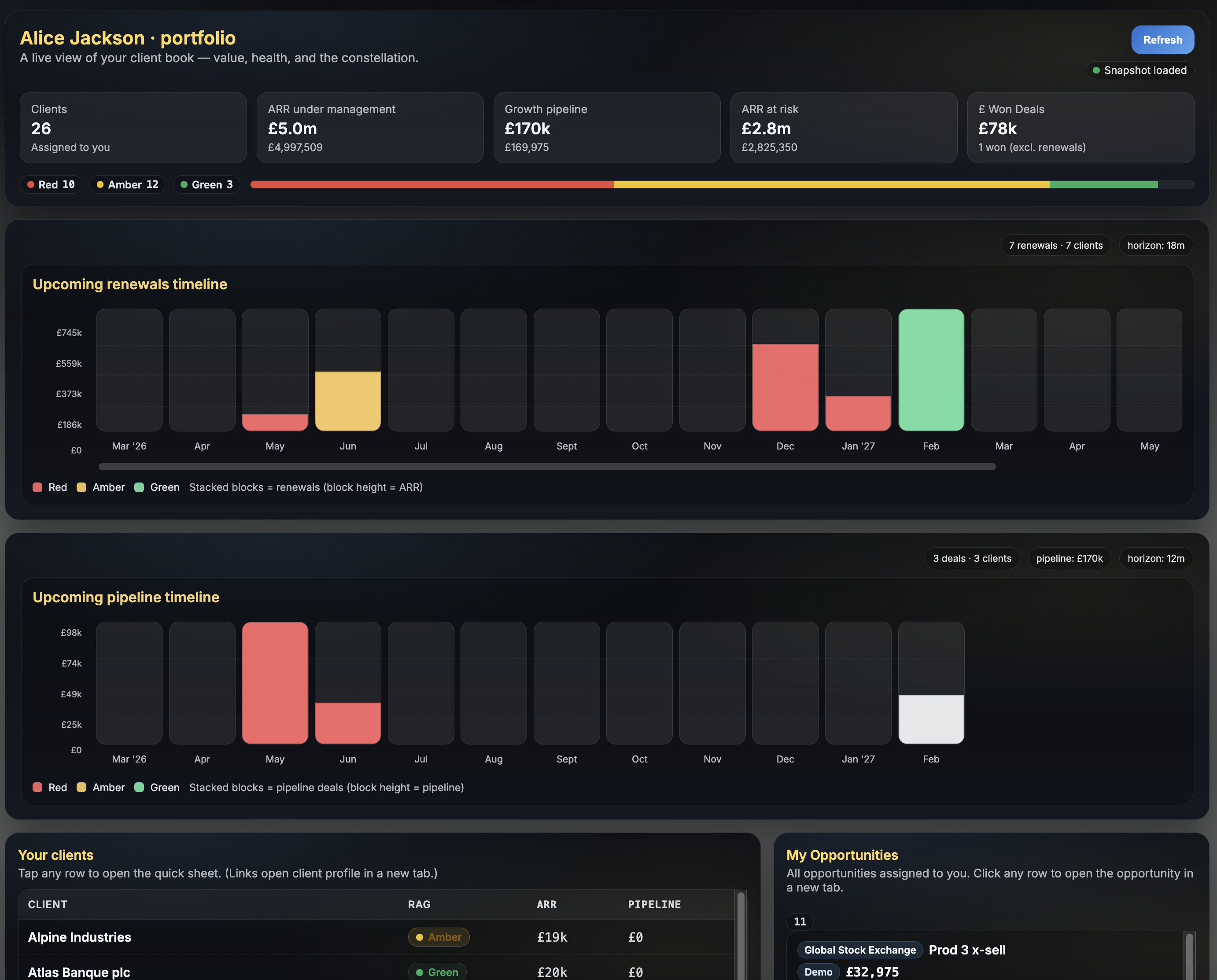Click the green Feb renewal block
Screen dimensions: 1217x980
point(931,370)
